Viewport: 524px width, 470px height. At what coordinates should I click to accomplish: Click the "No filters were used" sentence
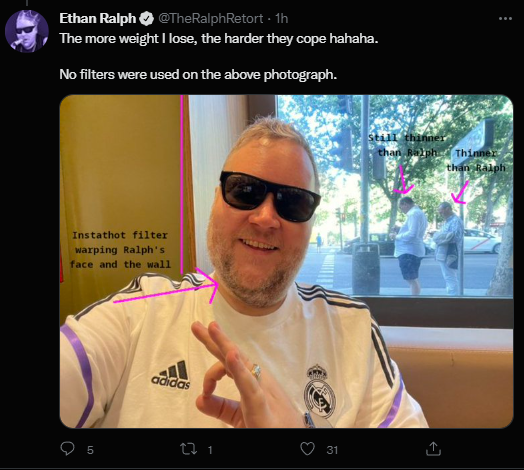[198, 75]
